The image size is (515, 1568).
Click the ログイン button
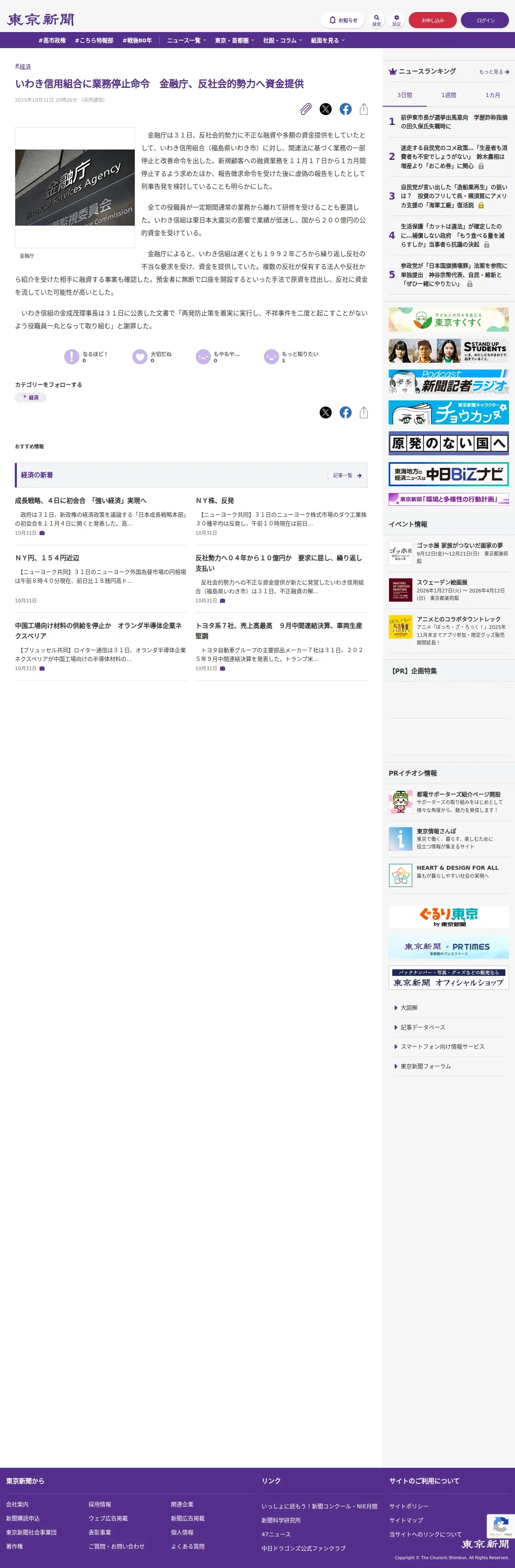tap(485, 20)
